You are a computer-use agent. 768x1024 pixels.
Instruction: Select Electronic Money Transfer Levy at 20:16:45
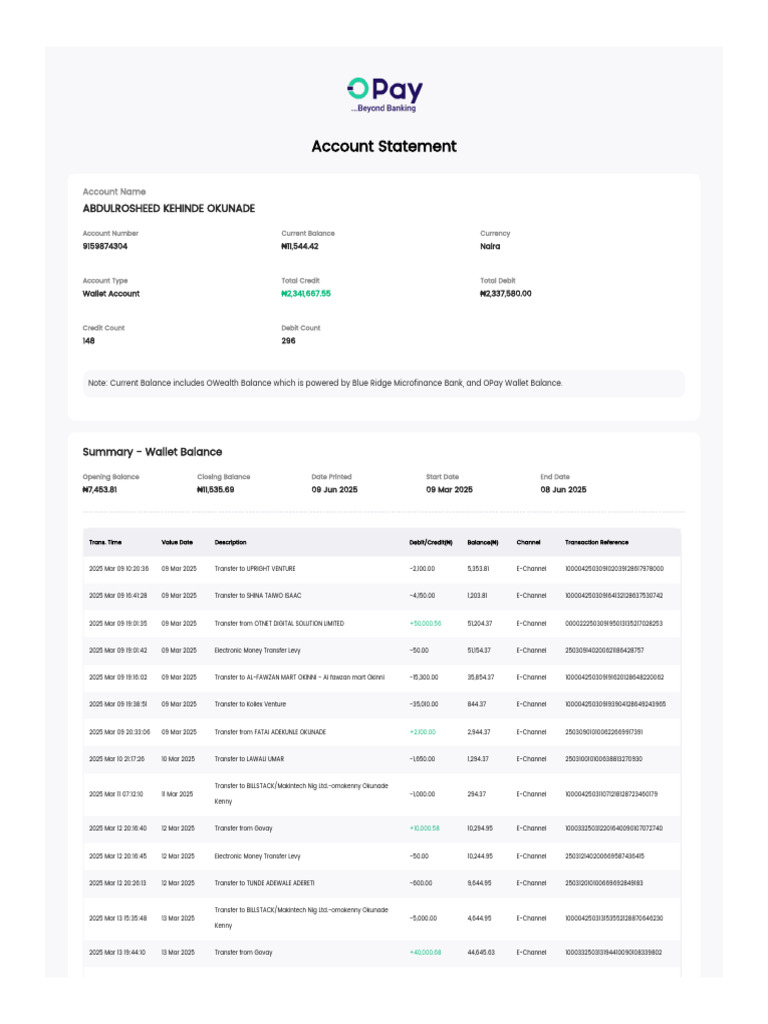tap(257, 856)
